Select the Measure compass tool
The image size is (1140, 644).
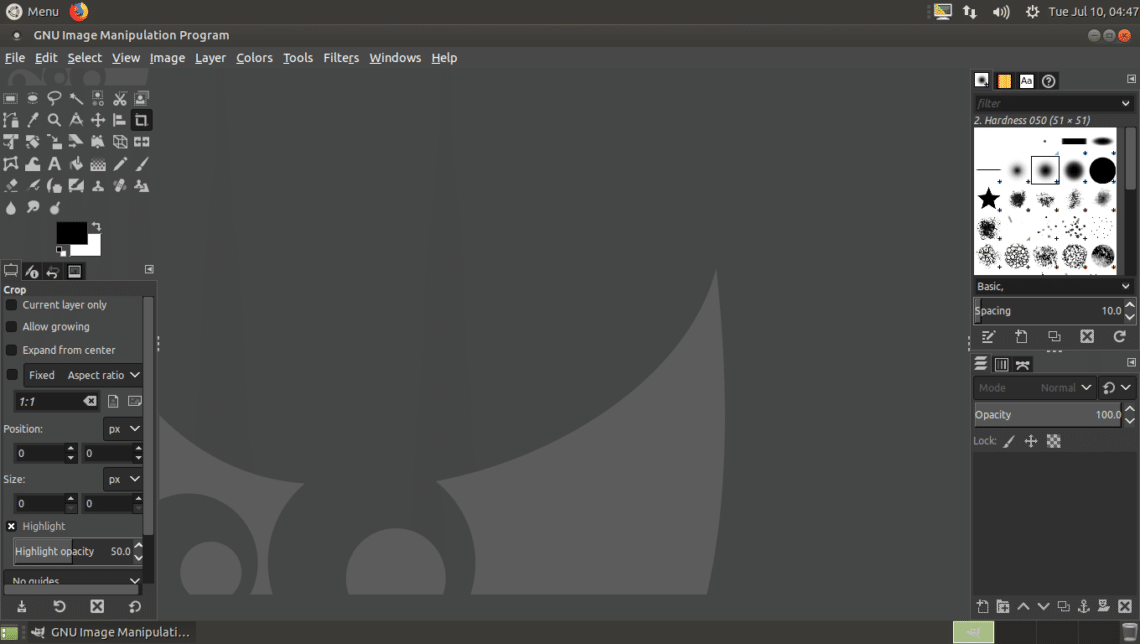coord(76,120)
